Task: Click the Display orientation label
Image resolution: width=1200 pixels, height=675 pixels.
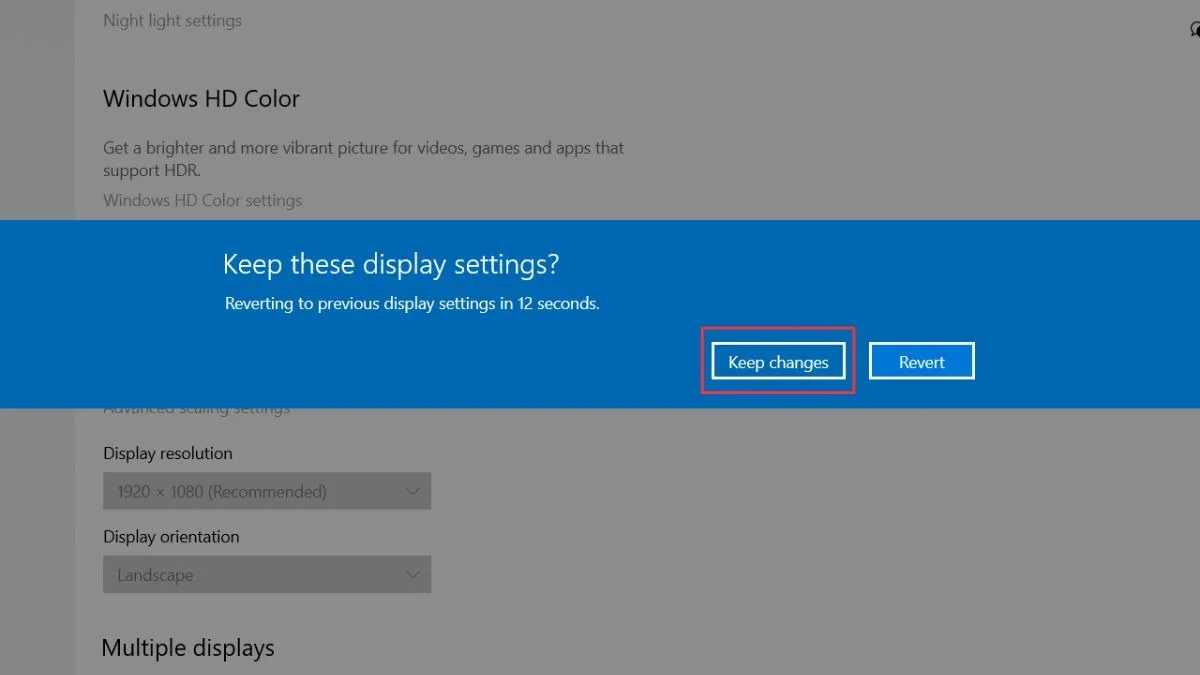Action: pos(171,537)
